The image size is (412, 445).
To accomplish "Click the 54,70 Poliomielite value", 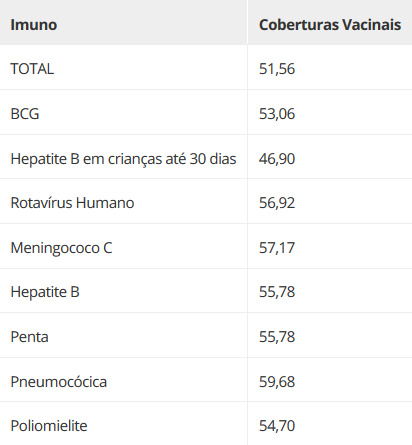I will pos(277,426).
